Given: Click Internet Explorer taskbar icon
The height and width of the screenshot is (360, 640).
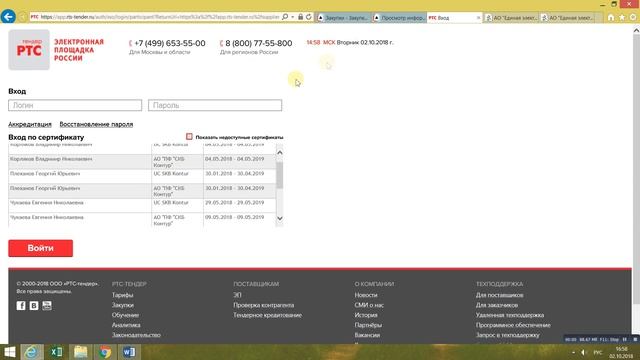Looking at the screenshot, I should coord(32,352).
